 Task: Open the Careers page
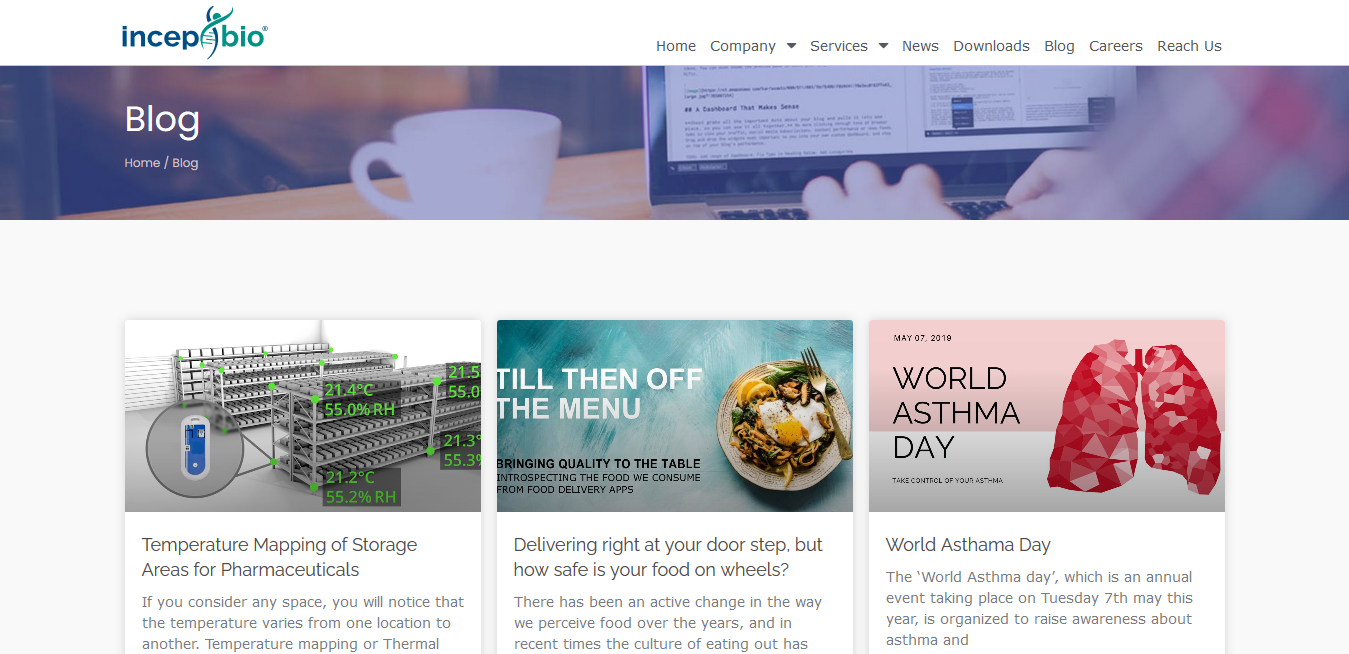1116,46
